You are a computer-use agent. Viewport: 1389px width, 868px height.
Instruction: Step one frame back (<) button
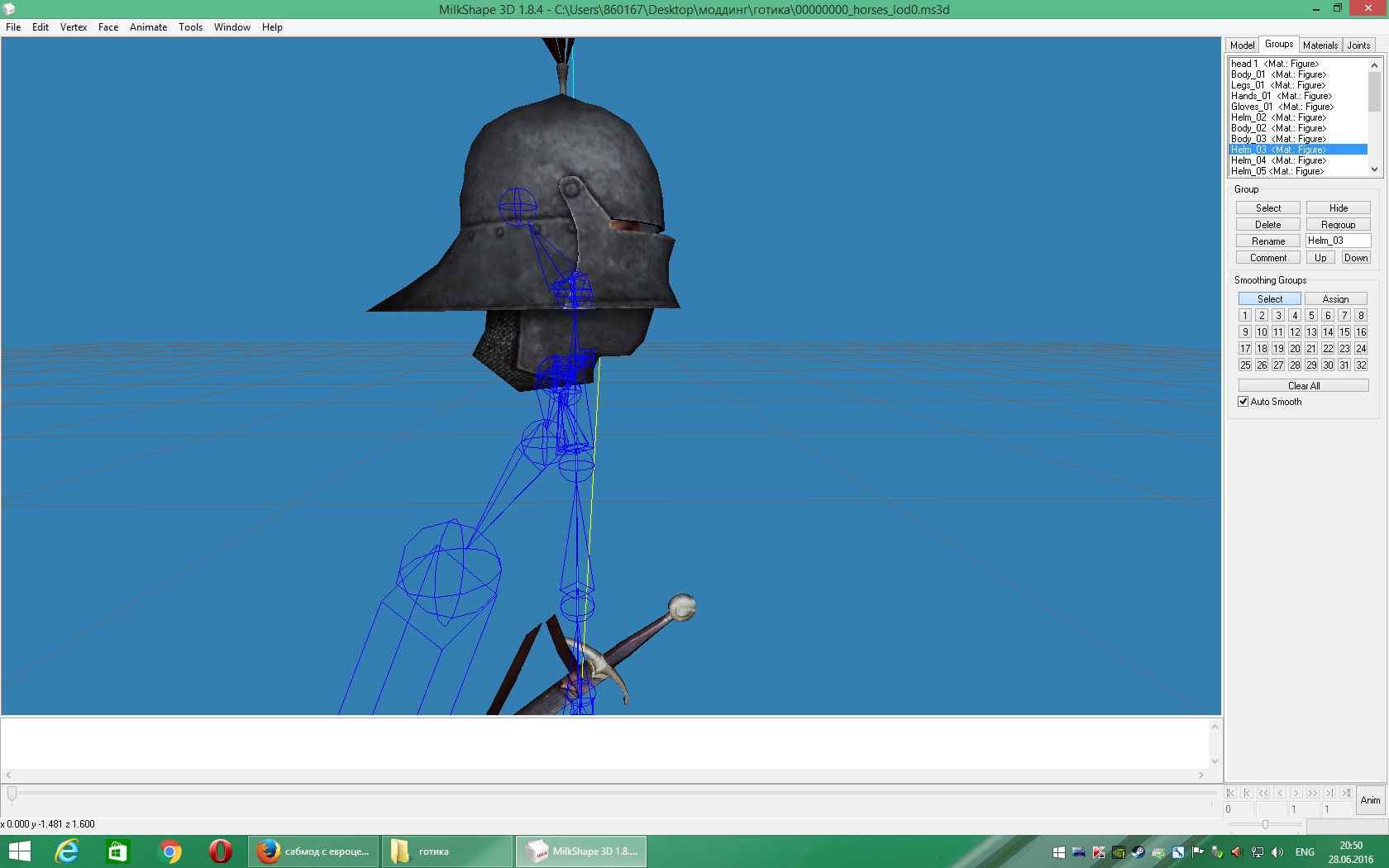click(1280, 793)
